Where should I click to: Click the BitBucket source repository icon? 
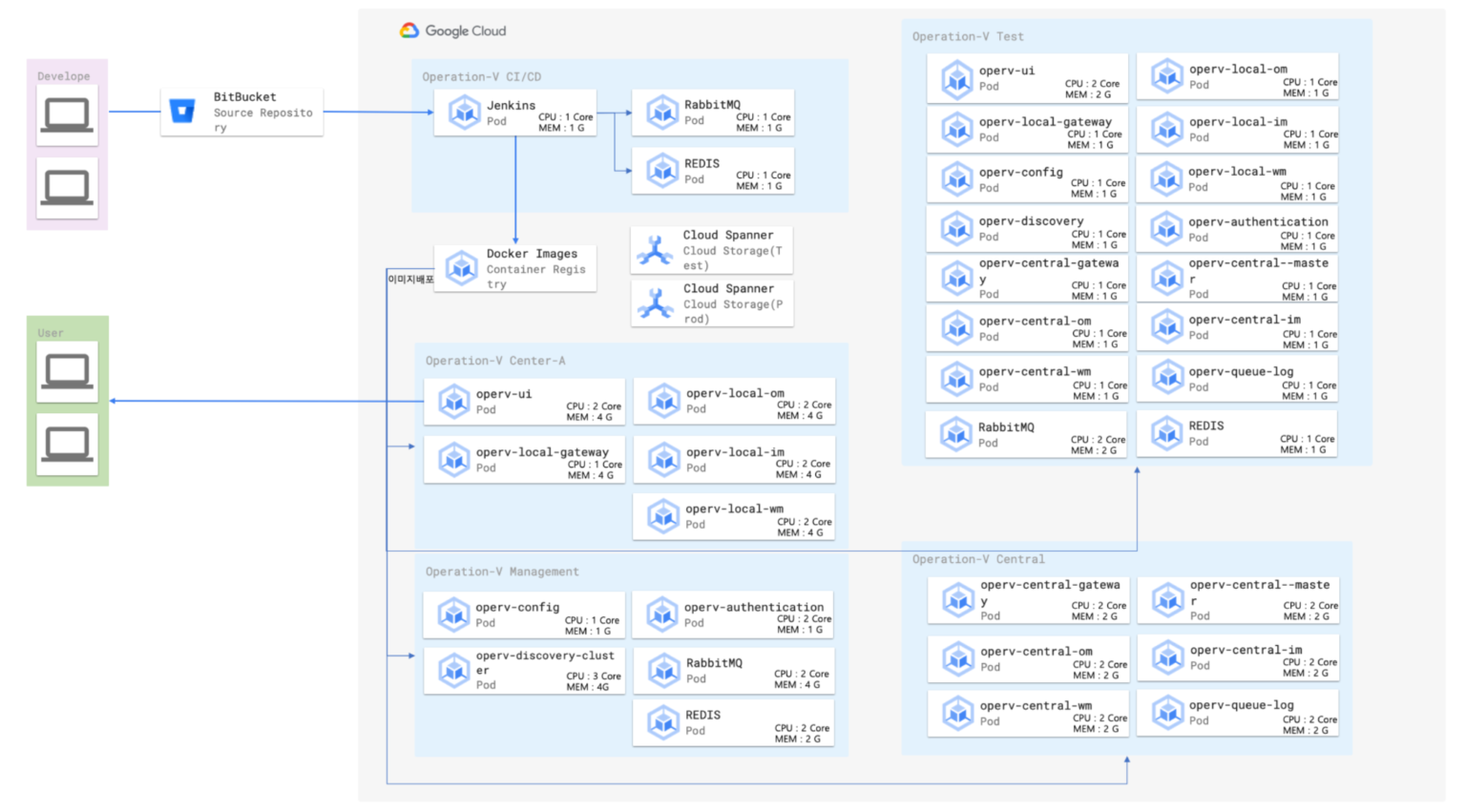pos(182,111)
